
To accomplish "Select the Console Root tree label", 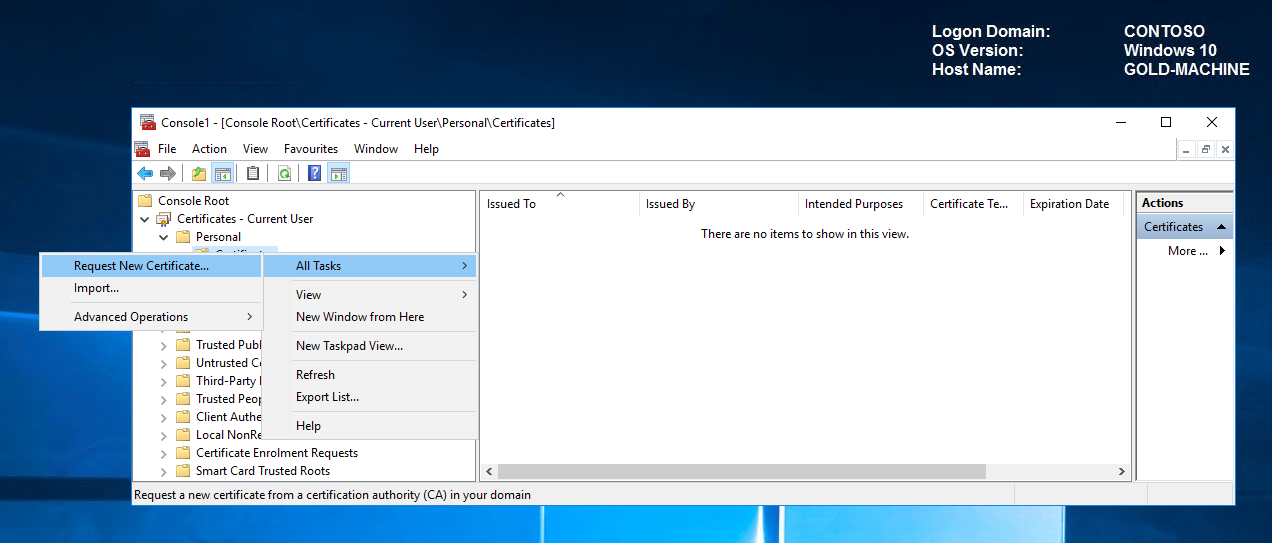I will [193, 200].
